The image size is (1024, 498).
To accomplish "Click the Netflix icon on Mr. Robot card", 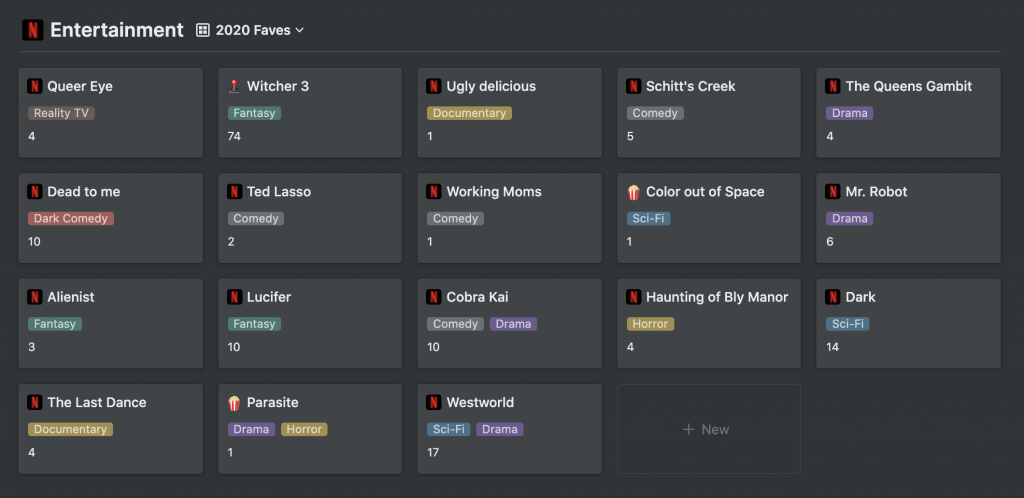I will pos(833,192).
